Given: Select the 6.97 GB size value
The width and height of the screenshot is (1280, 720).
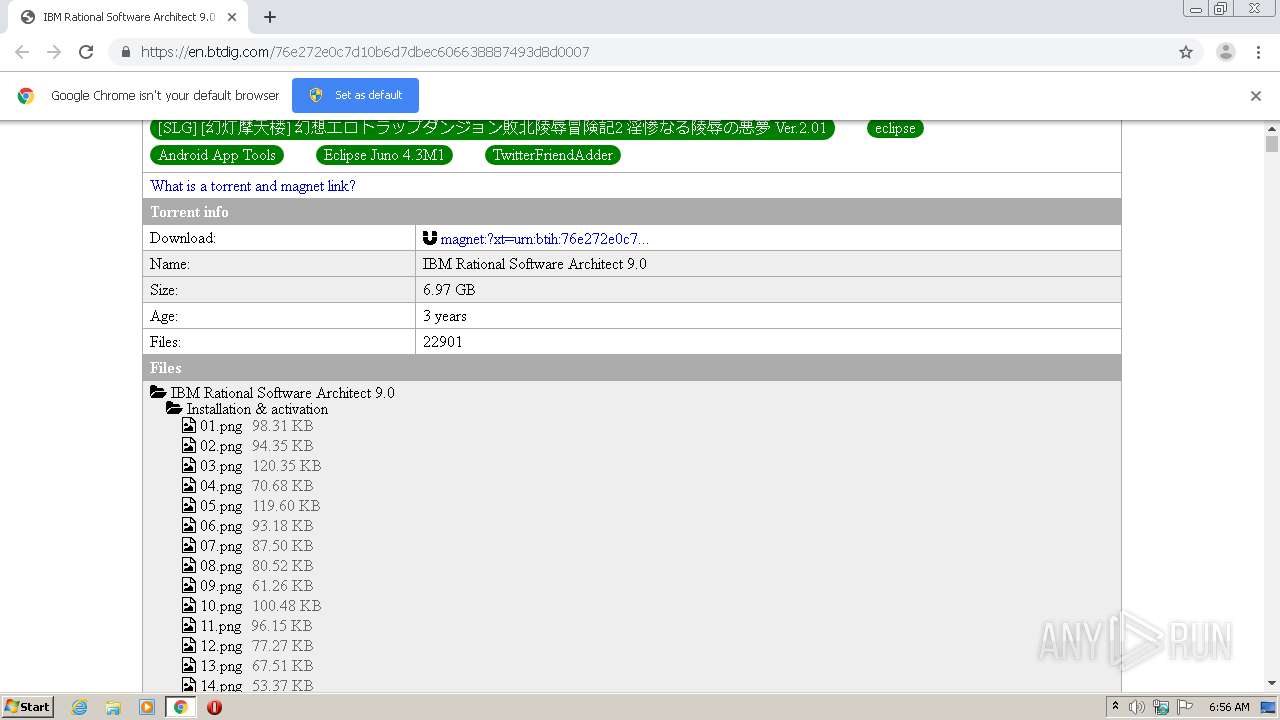Looking at the screenshot, I should click(x=449, y=290).
